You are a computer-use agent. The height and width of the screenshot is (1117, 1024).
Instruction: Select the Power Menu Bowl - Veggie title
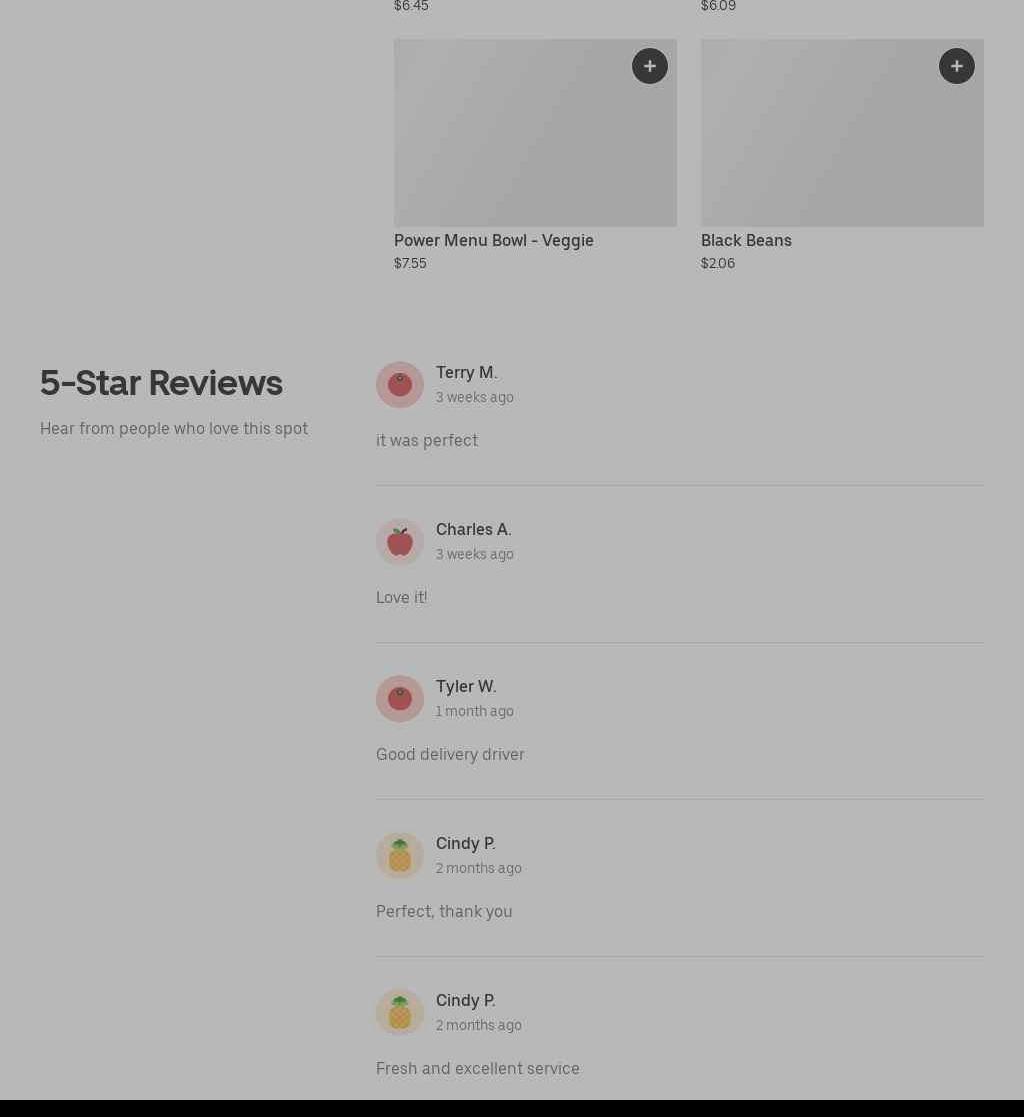pos(494,241)
